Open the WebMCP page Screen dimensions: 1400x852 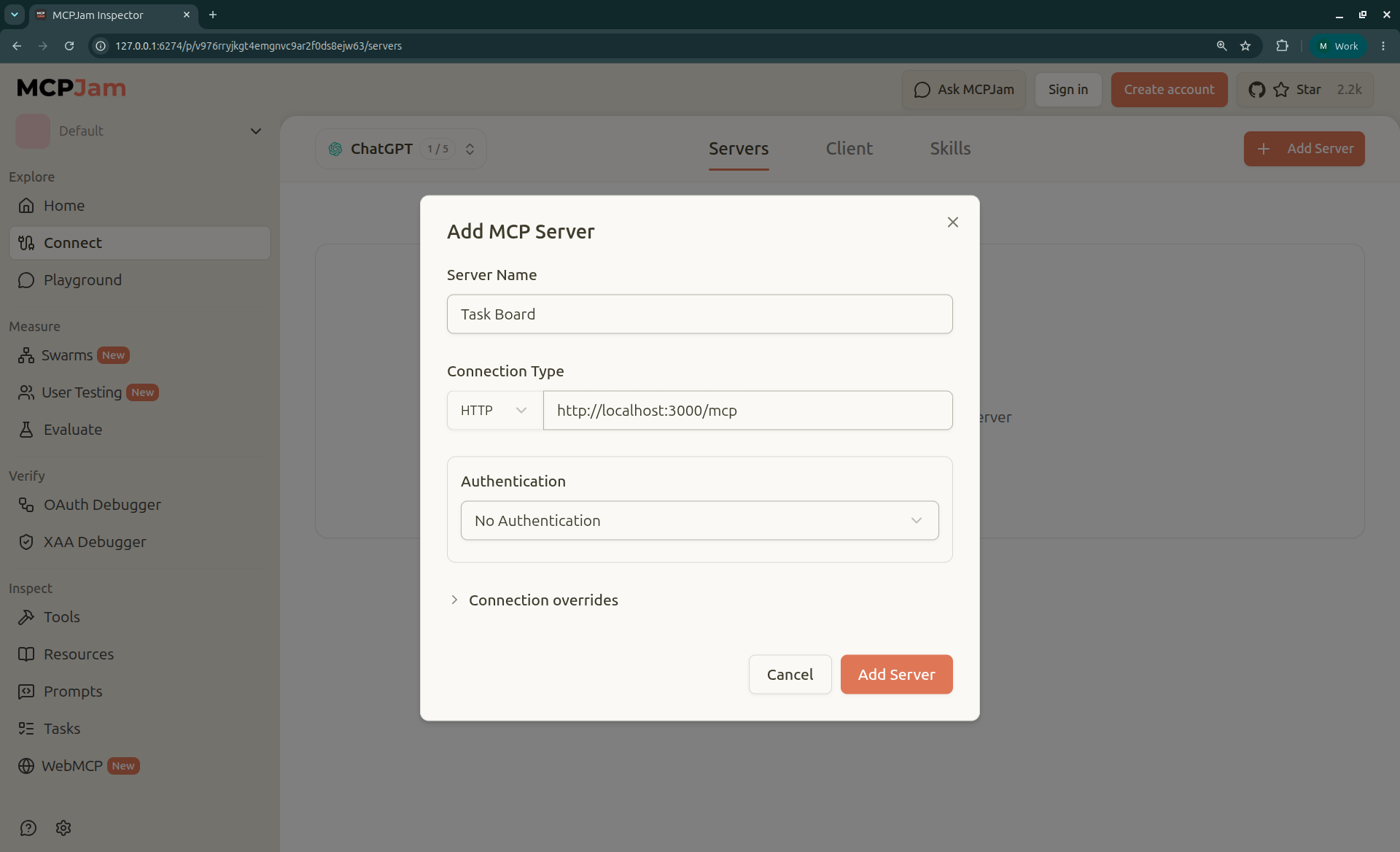click(140, 766)
